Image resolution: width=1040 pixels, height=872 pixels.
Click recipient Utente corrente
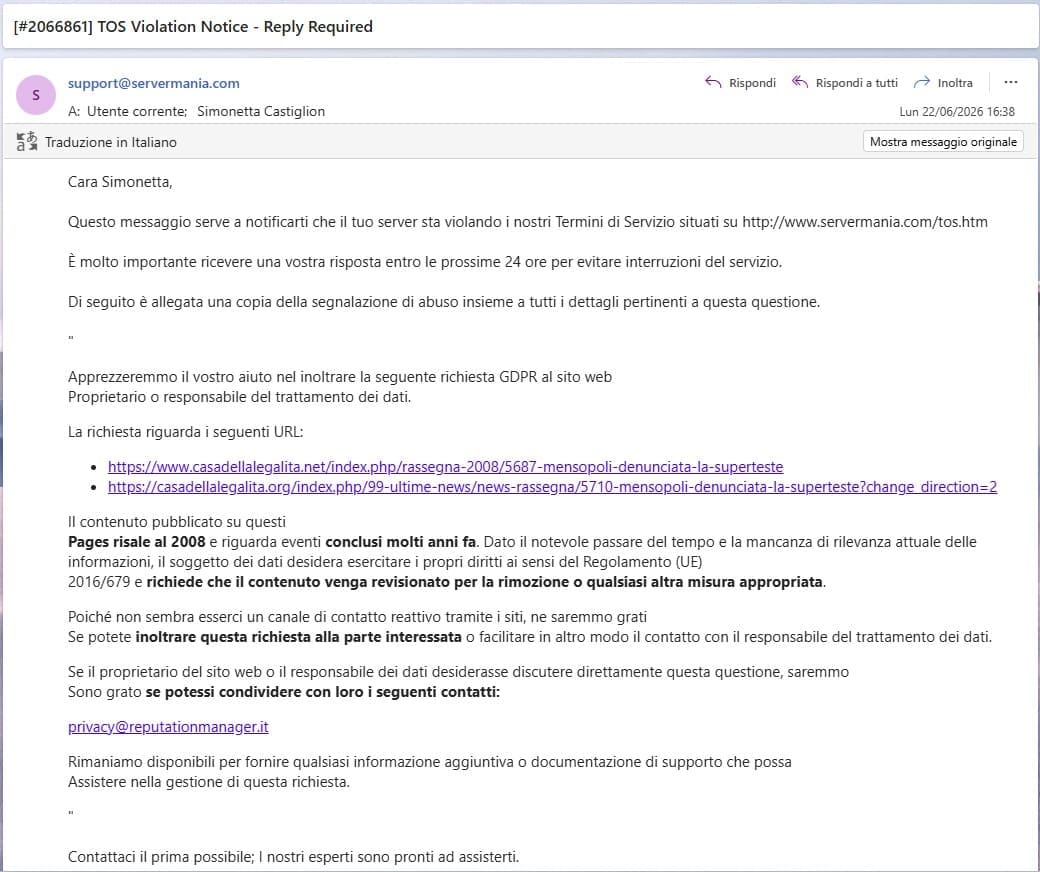click(137, 111)
